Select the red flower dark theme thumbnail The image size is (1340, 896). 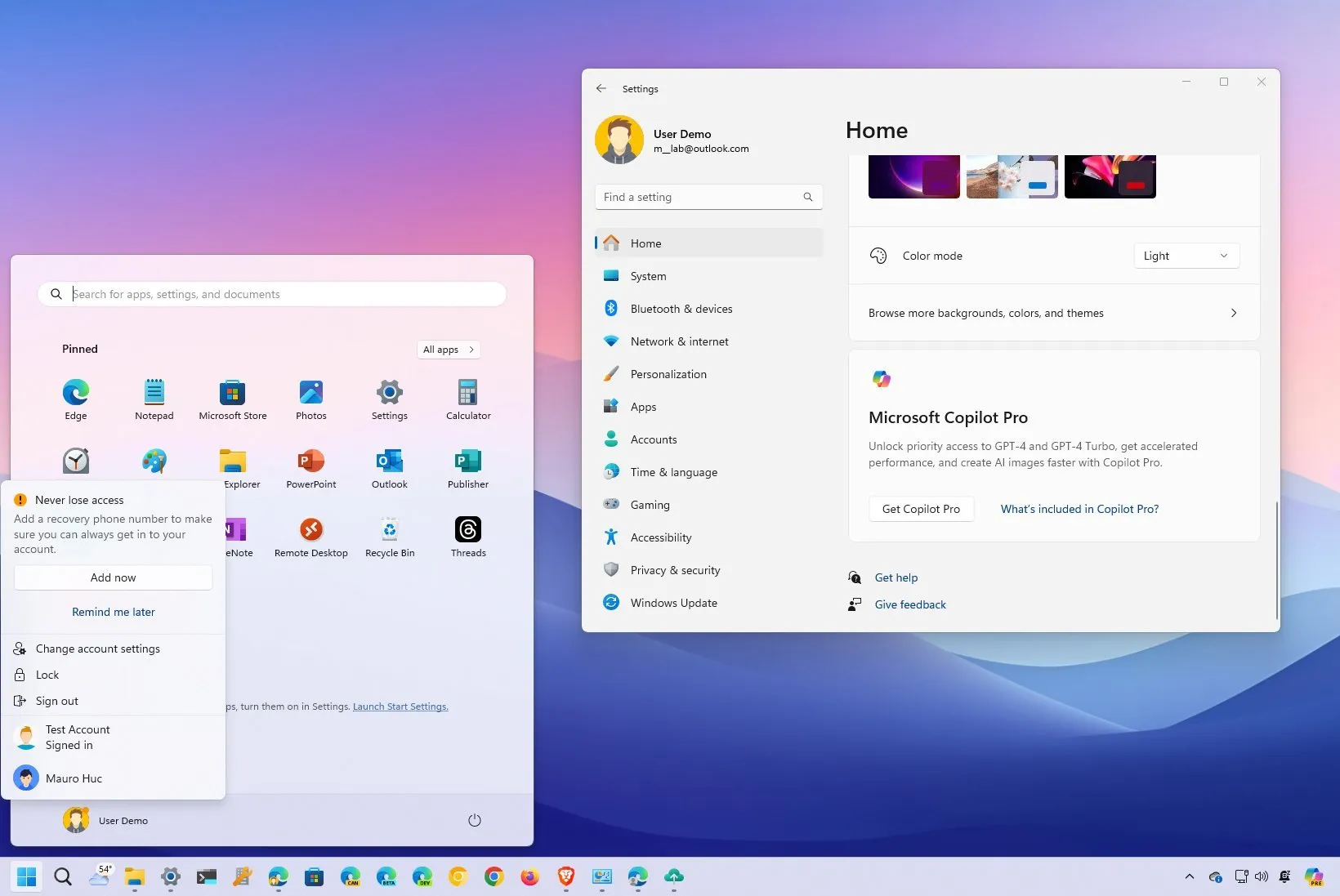coord(1110,176)
